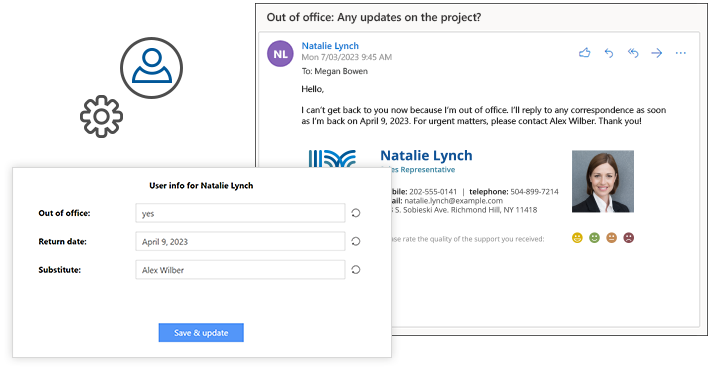Click the mobile number 202-555-0141
Screen dimensions: 710x370
(433, 192)
